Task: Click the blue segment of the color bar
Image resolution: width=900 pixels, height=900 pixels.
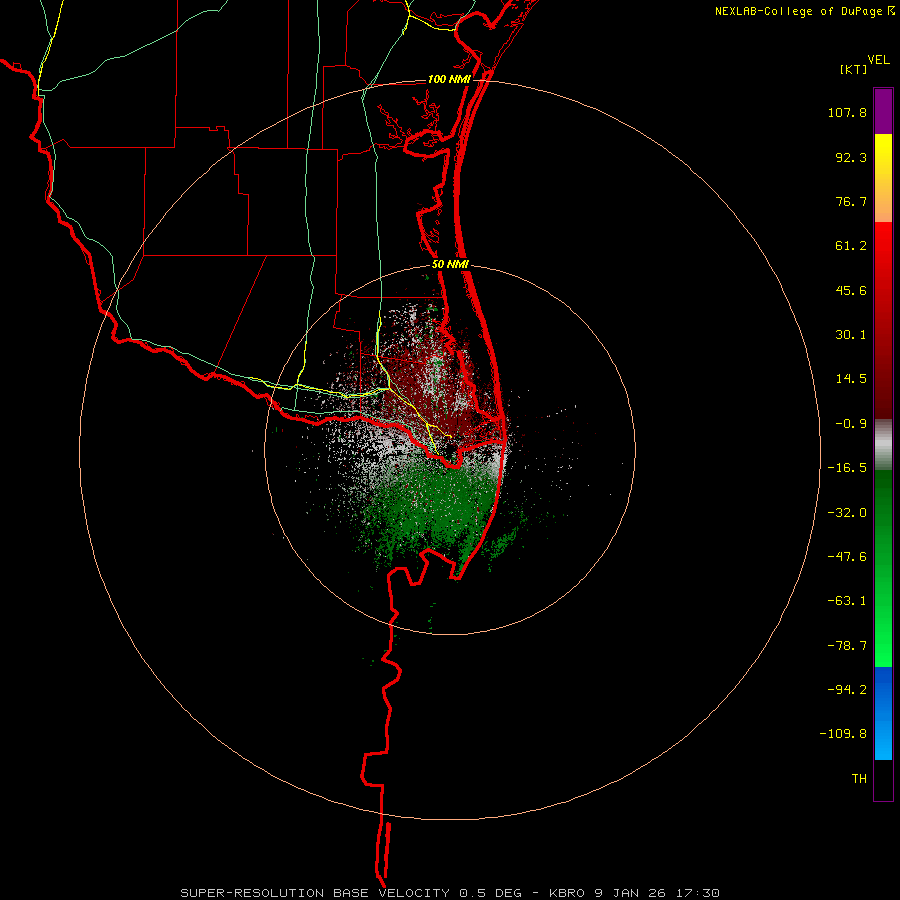Action: pos(883,713)
